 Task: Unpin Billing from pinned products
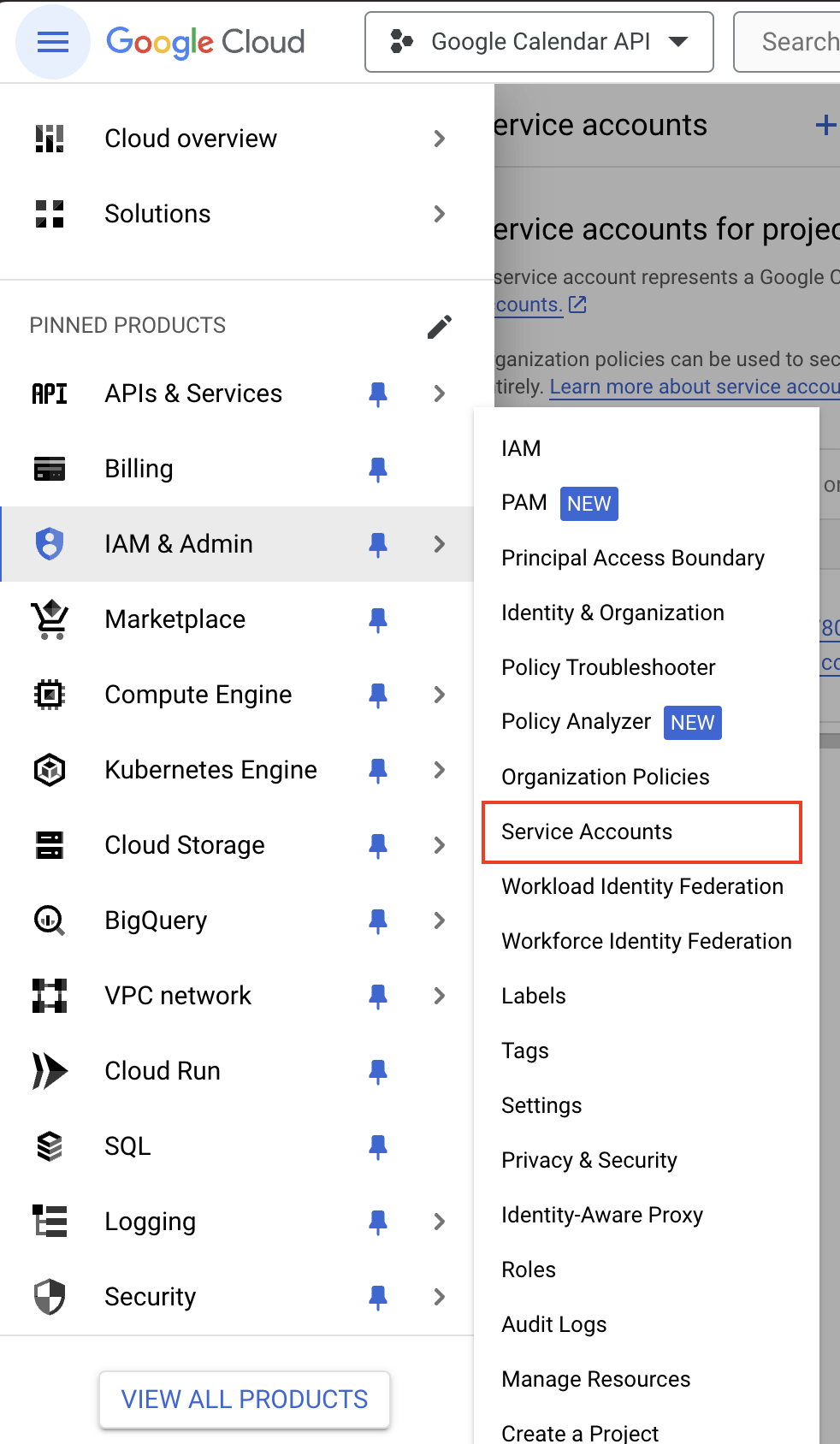click(378, 469)
